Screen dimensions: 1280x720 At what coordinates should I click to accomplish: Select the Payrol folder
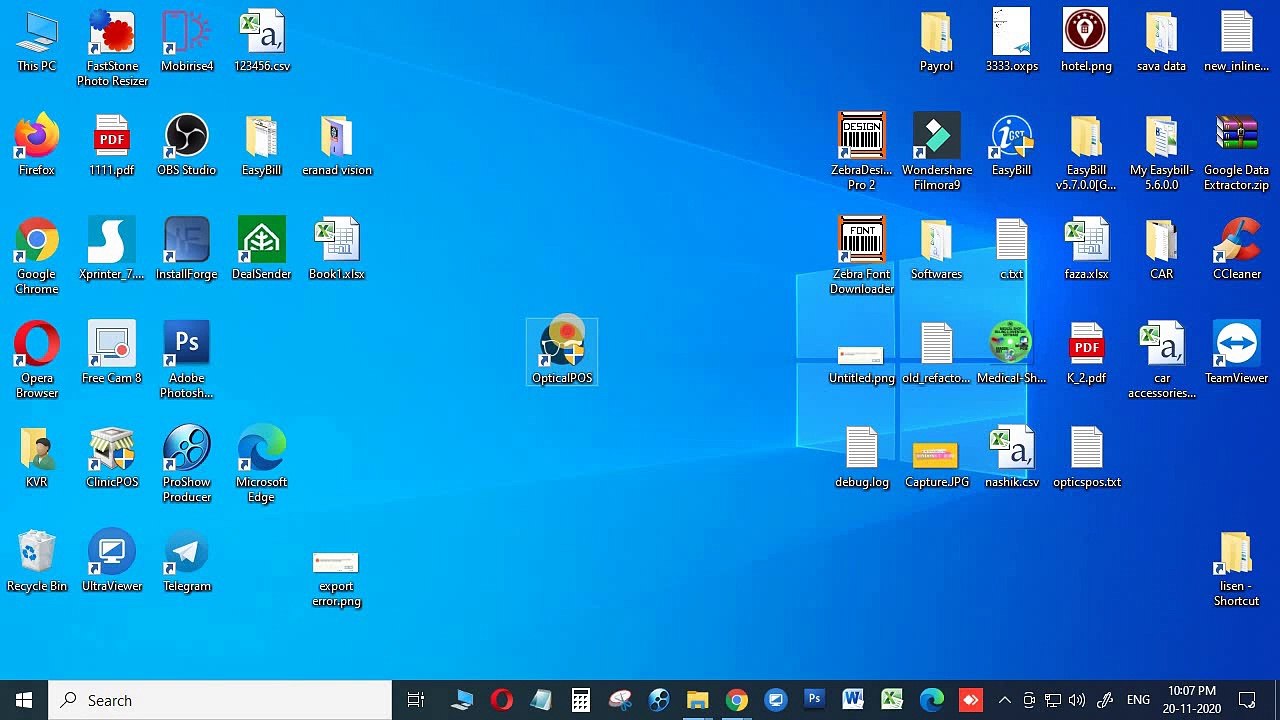(937, 40)
